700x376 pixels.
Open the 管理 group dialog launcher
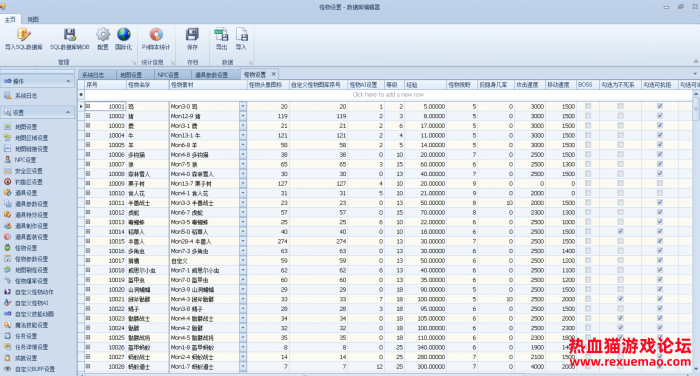pos(133,63)
